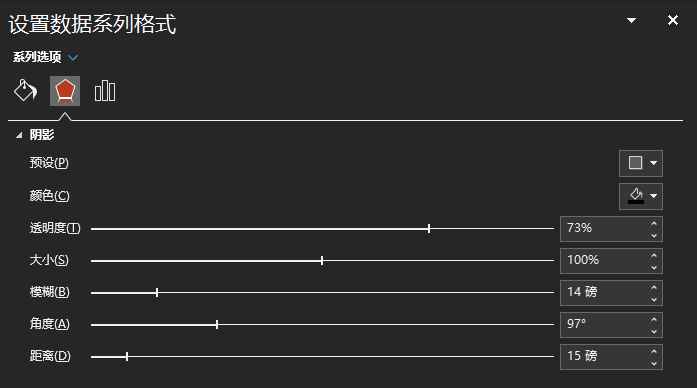
Task: Switch to Series Options bar chart icon
Action: pos(105,91)
